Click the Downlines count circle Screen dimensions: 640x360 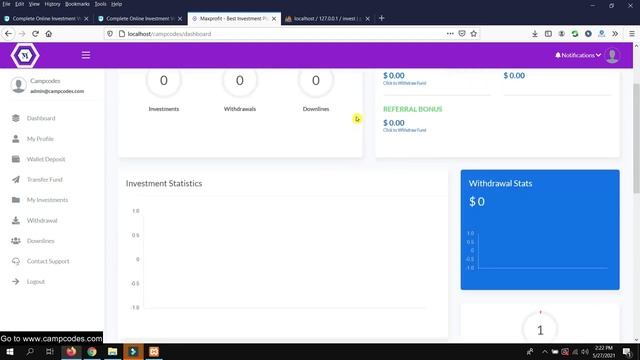(x=316, y=80)
